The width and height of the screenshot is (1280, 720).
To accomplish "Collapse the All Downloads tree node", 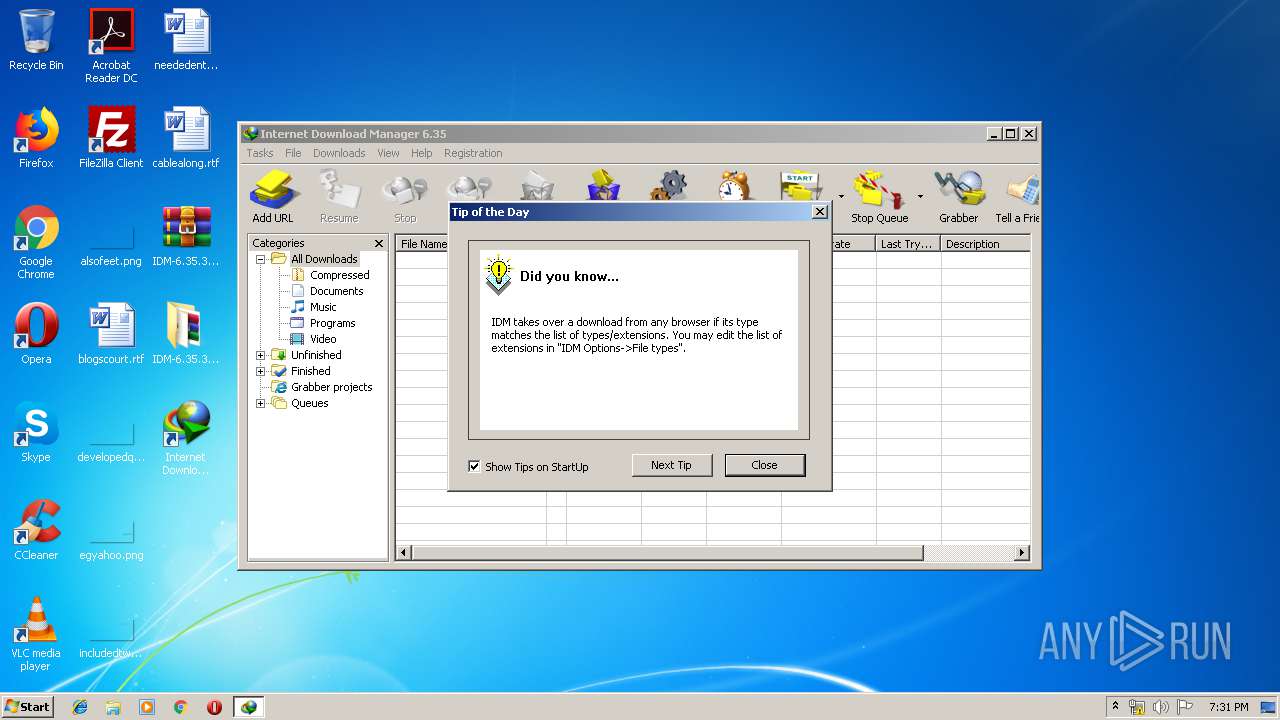I will 261,259.
